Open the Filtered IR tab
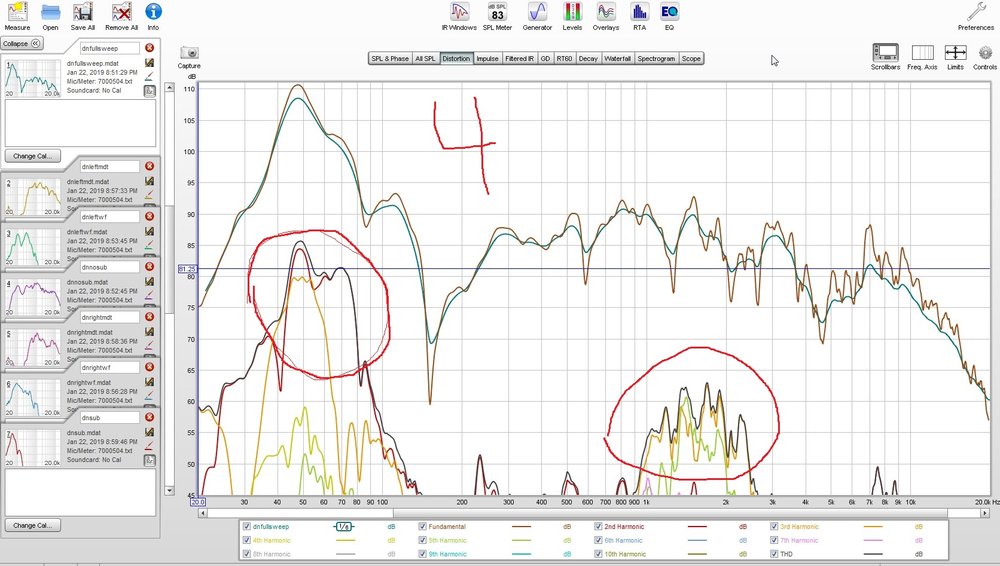 point(519,59)
